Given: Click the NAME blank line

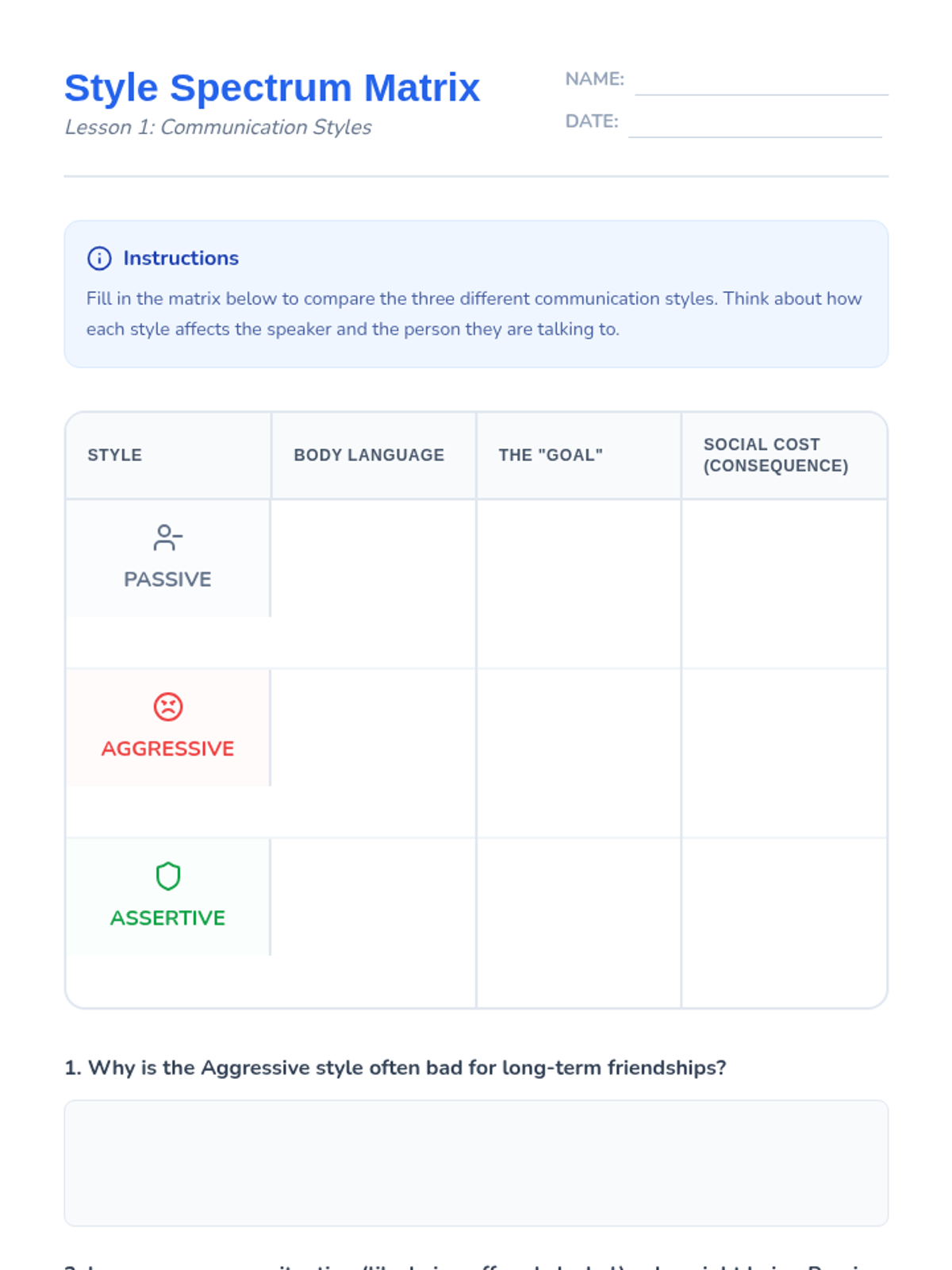Looking at the screenshot, I should pos(761,82).
